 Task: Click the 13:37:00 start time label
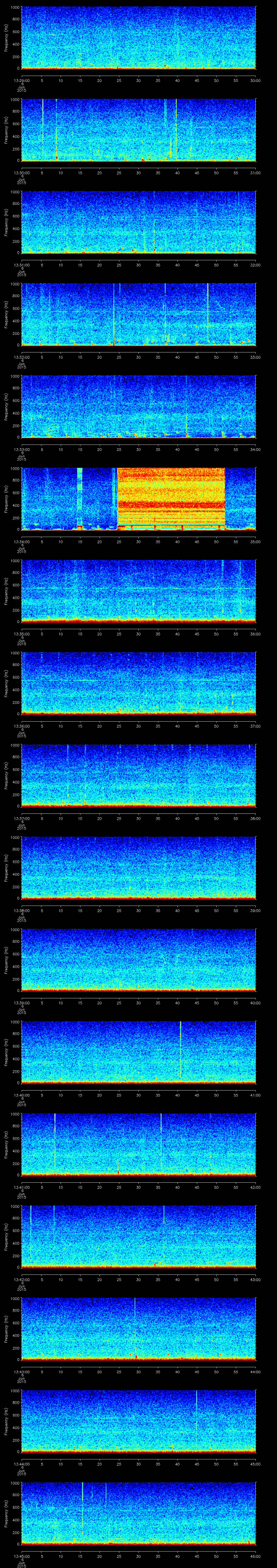pyautogui.click(x=21, y=818)
